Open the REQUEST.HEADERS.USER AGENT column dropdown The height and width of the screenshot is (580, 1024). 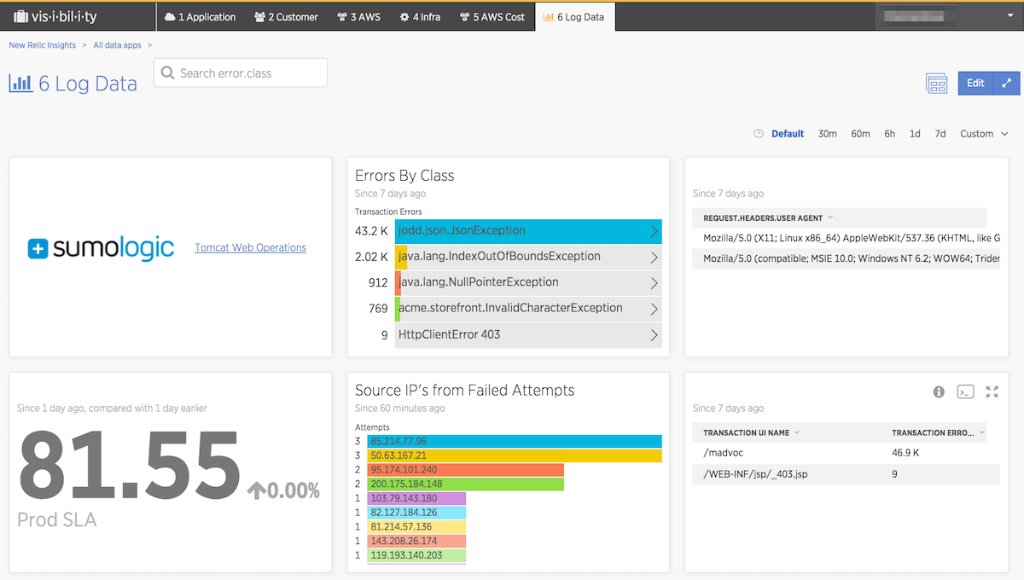830,218
